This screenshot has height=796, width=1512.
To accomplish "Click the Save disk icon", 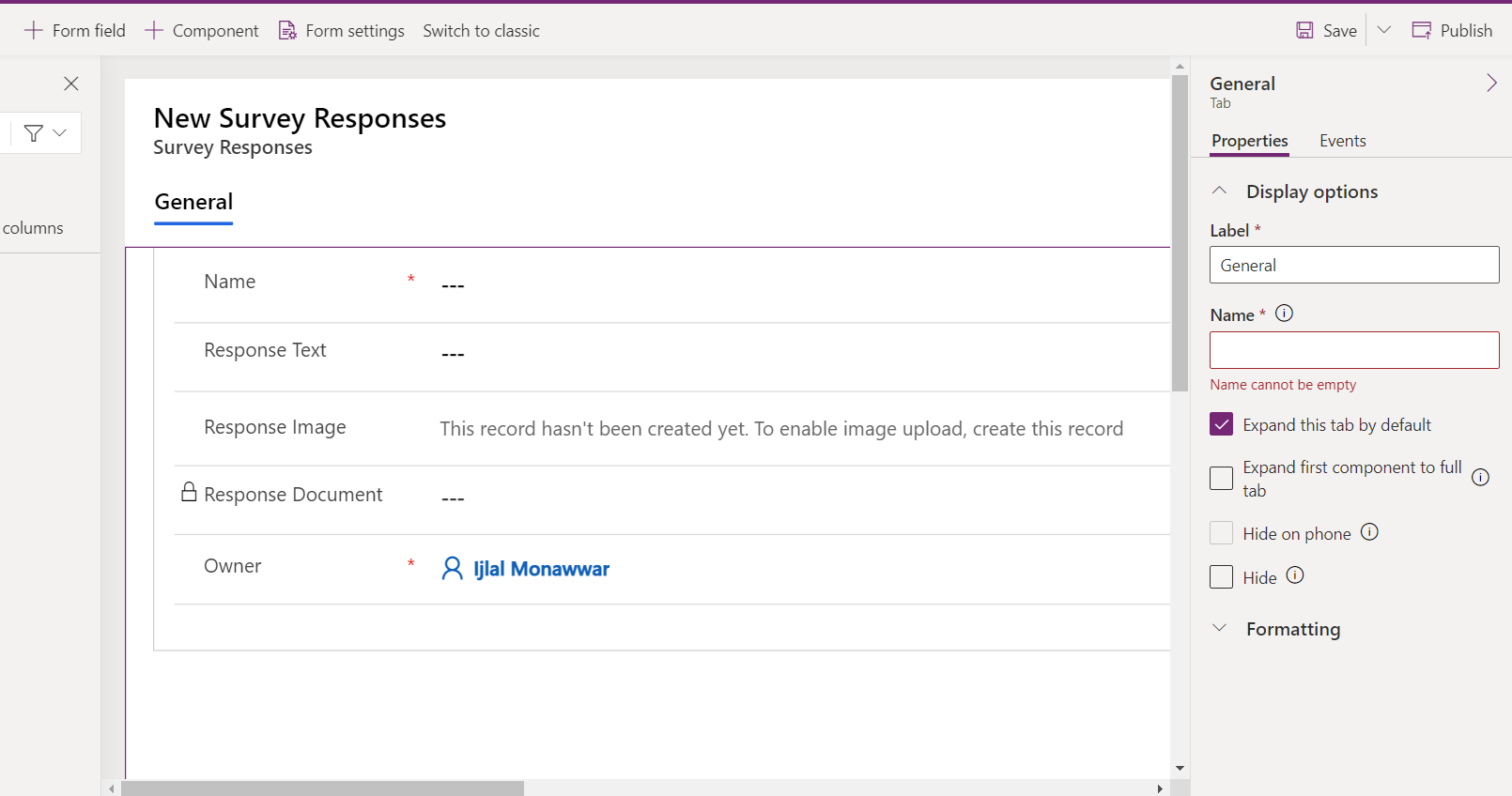I will [1304, 31].
